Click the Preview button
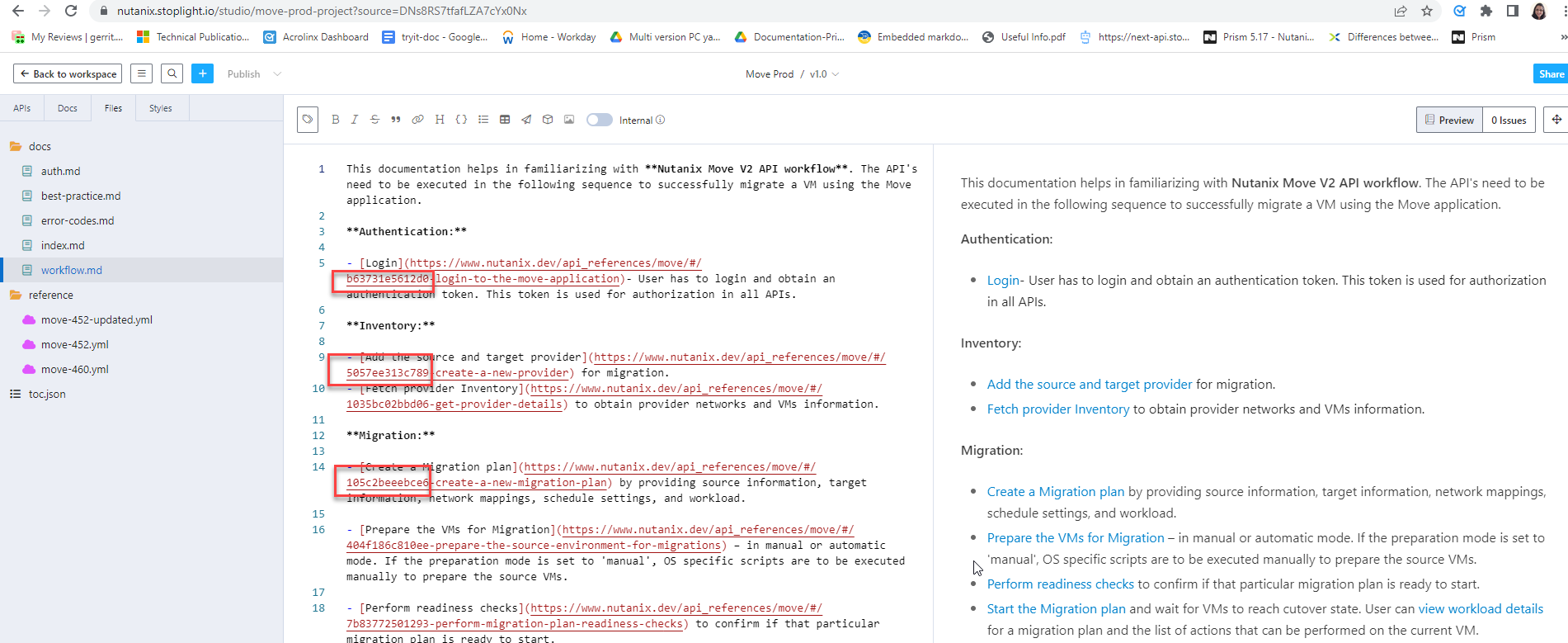This screenshot has width=1568, height=643. tap(1449, 120)
